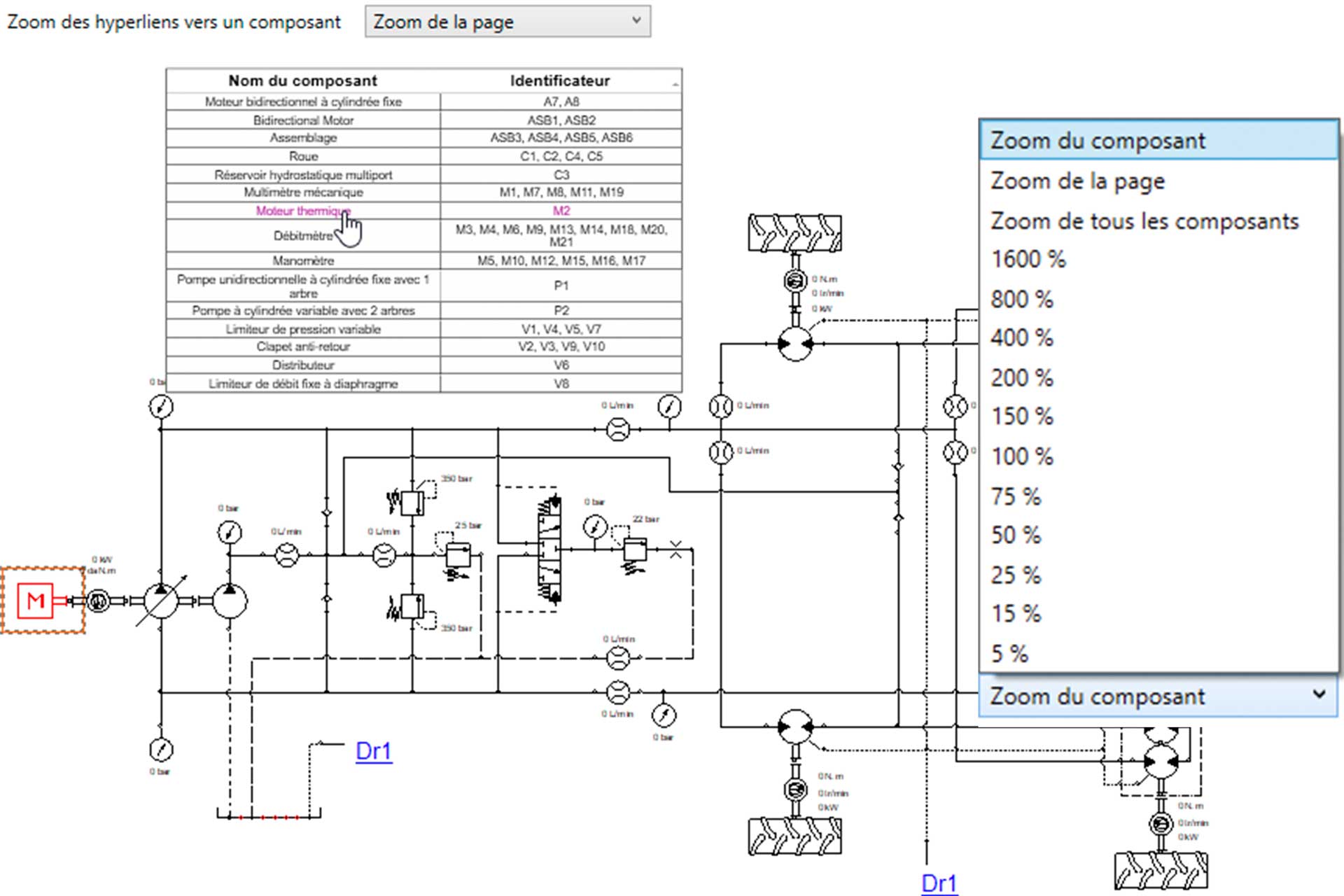Click the Réservoir hydrostatique multiport cell
Screen dimensions: 1344x896
click(303, 175)
